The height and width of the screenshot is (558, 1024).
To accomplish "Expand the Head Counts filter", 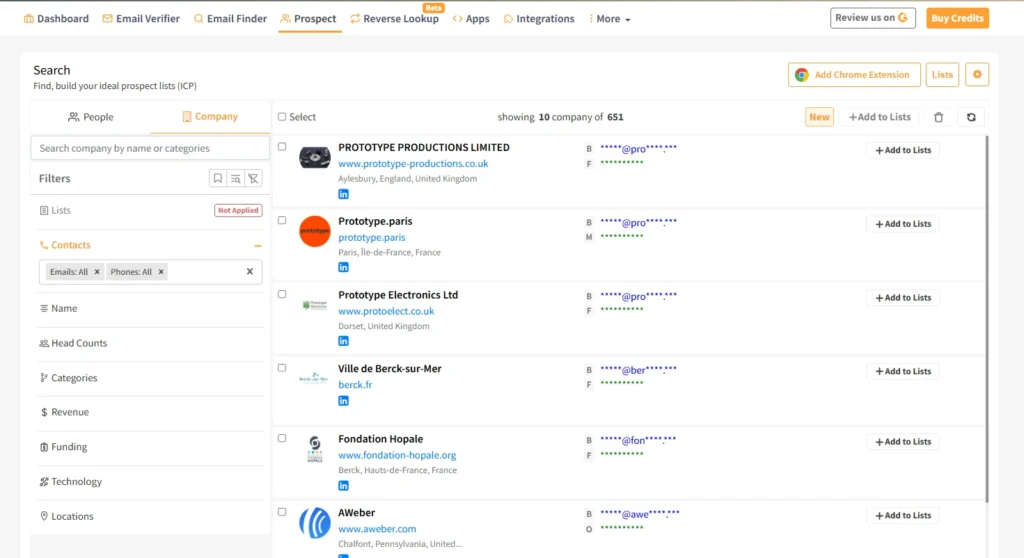I will point(150,343).
